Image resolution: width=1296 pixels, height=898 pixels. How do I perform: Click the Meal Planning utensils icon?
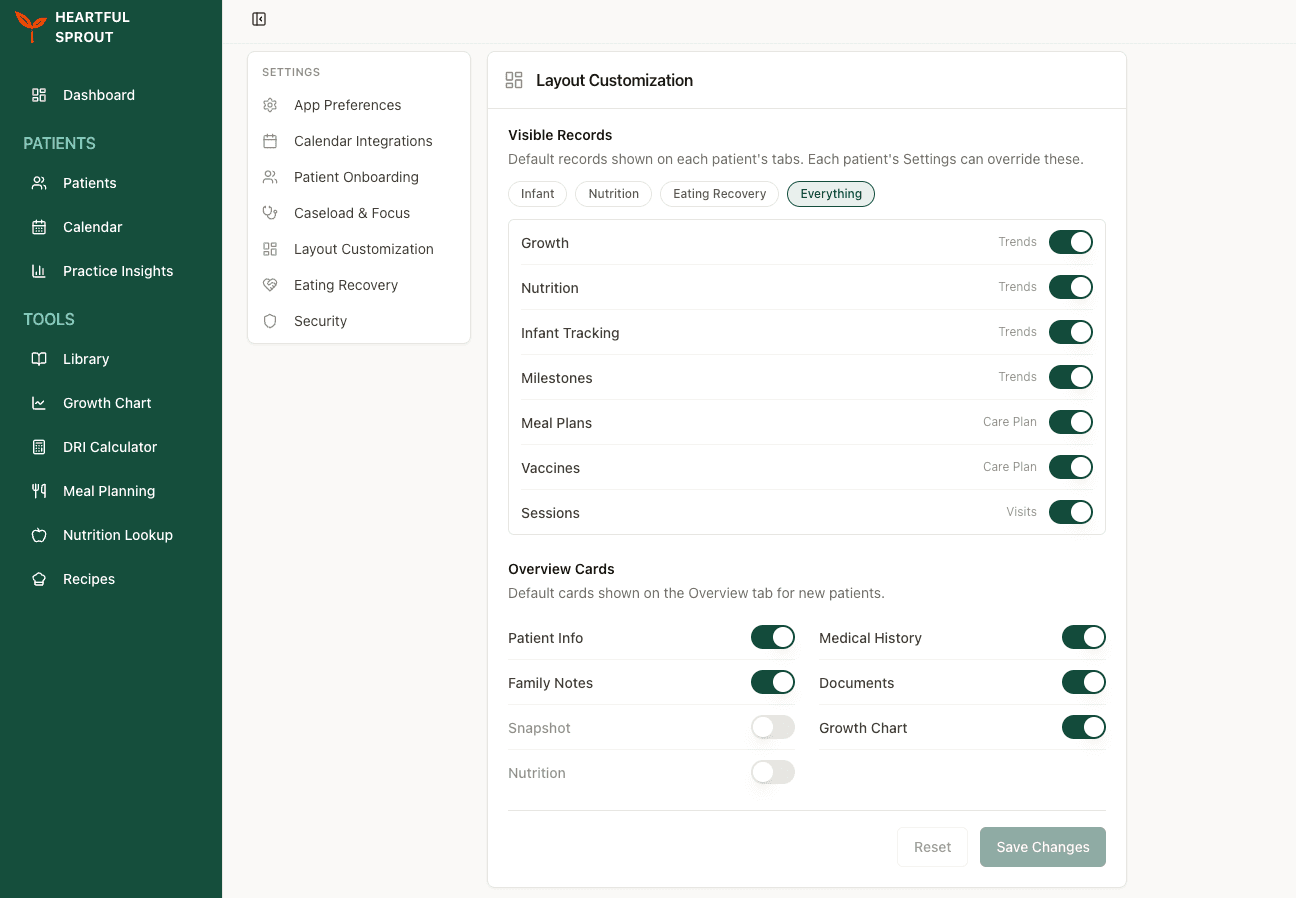(x=39, y=491)
